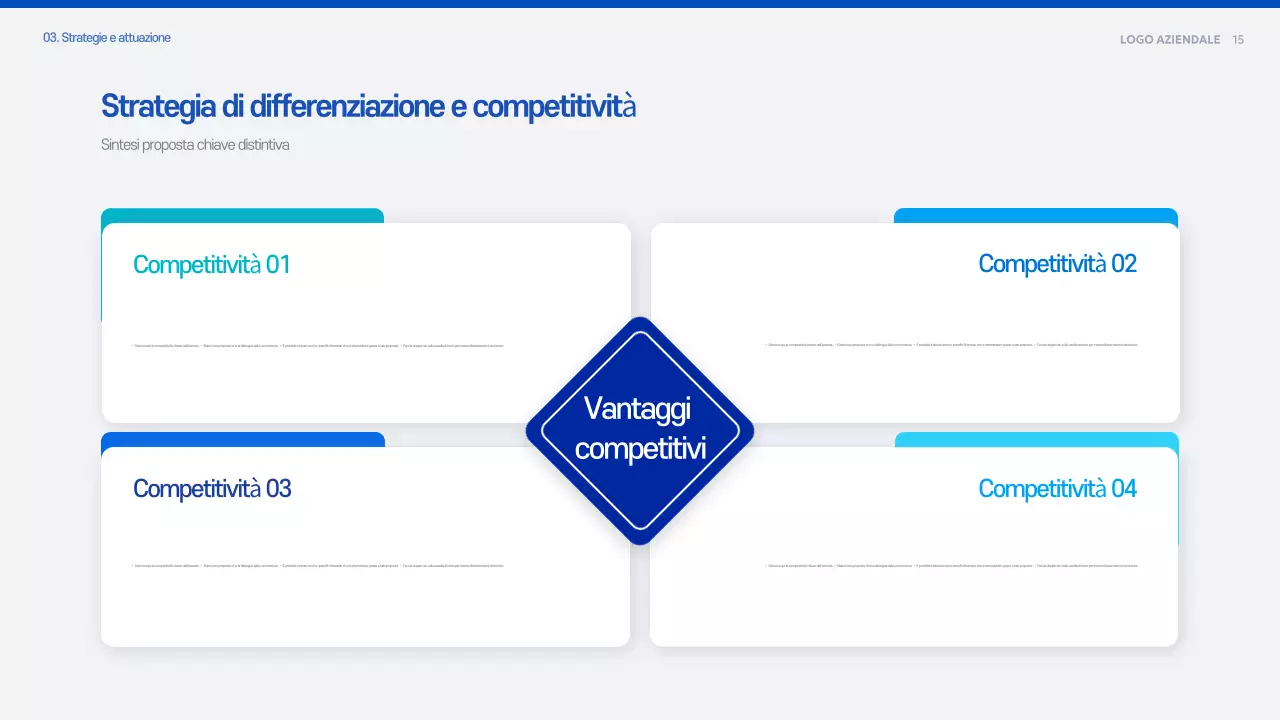The width and height of the screenshot is (1280, 720).
Task: Select the LOGO AZIENDALE placeholder text
Action: tap(1170, 40)
